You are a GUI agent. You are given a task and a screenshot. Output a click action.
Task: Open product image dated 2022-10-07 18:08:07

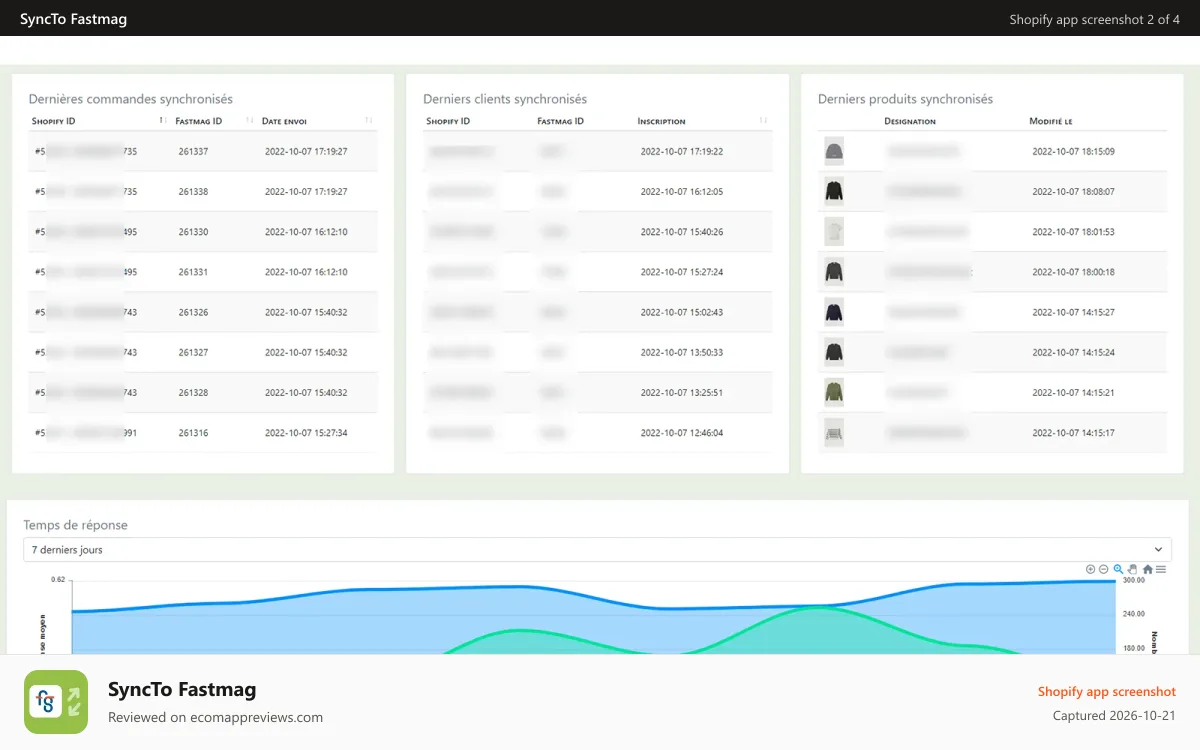834,191
